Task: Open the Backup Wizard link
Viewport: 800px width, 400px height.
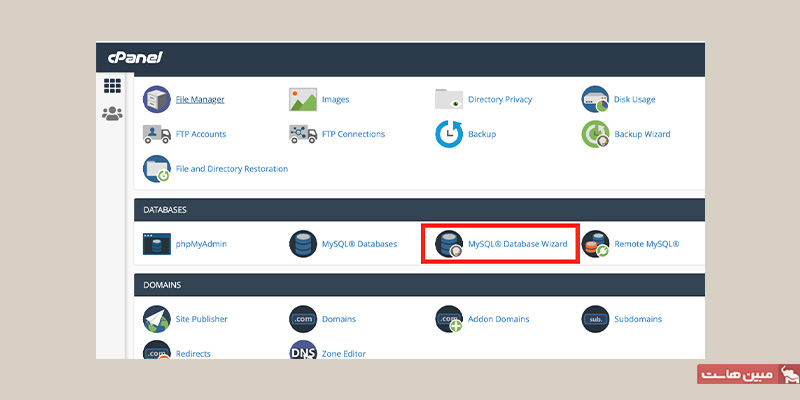Action: tap(642, 134)
